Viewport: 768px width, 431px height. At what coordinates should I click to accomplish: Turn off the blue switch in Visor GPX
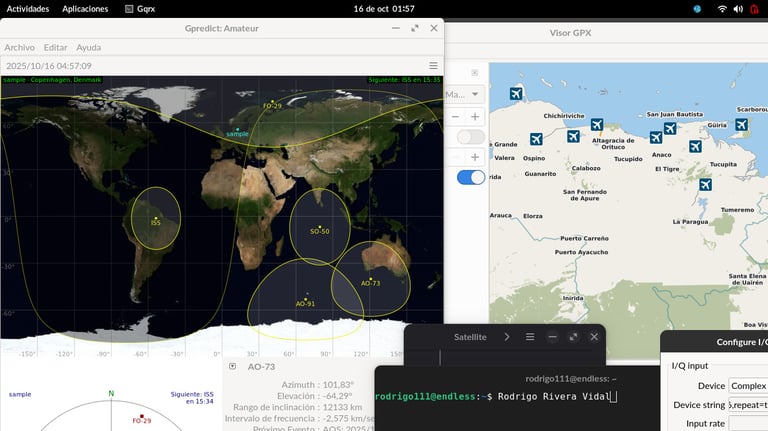(x=471, y=177)
